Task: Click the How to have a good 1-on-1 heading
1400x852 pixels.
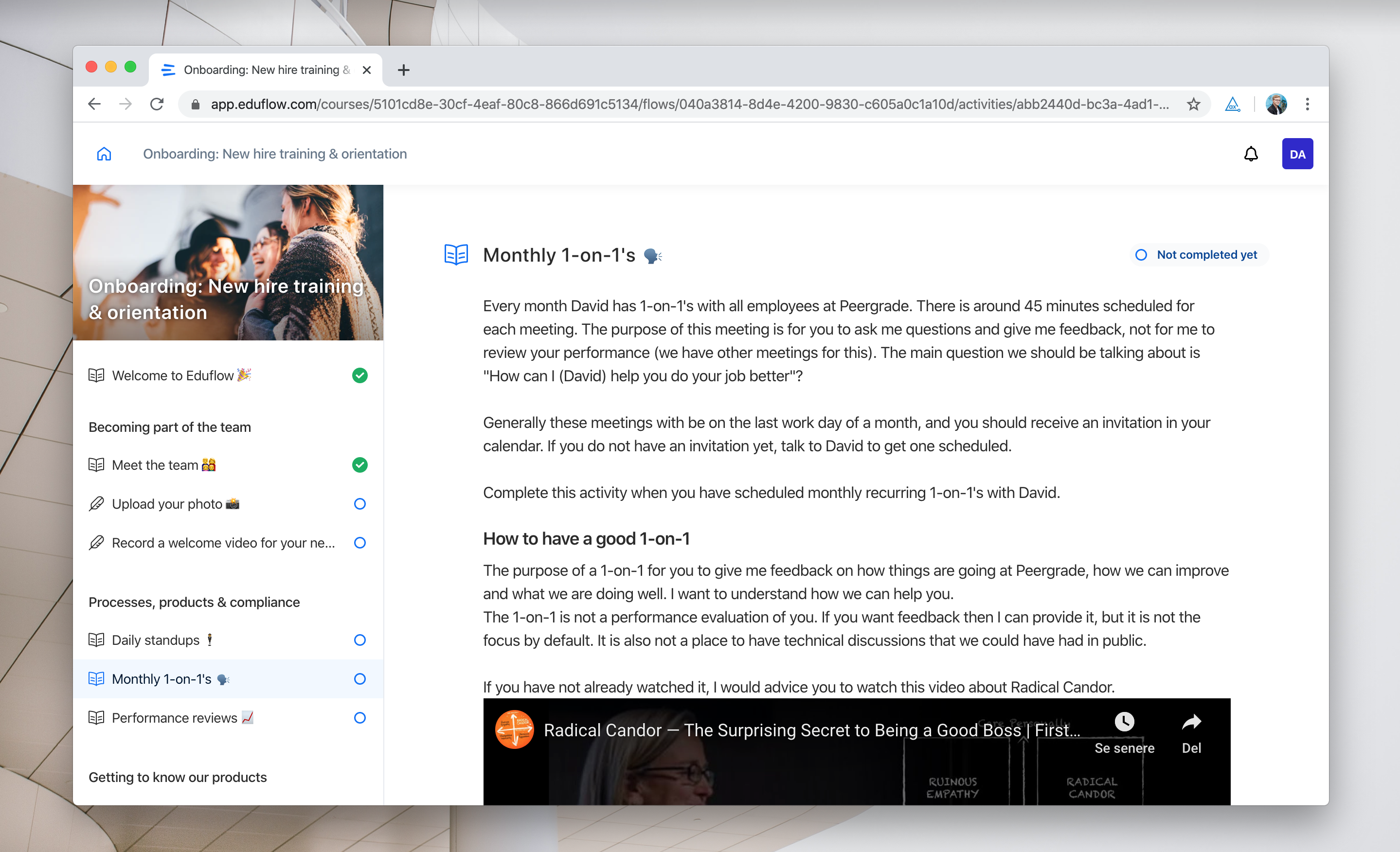Action: 586,538
